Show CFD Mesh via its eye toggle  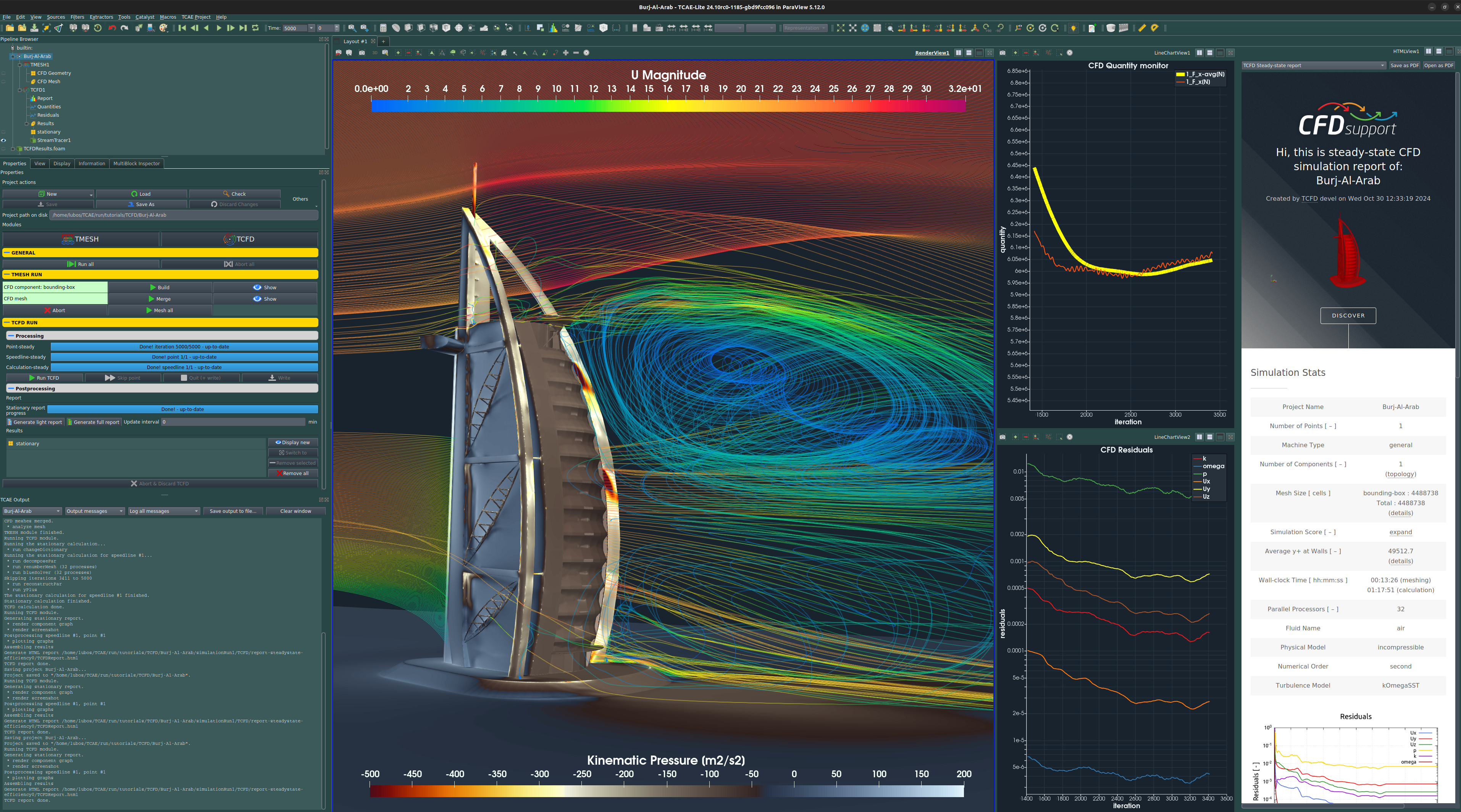[x=4, y=82]
